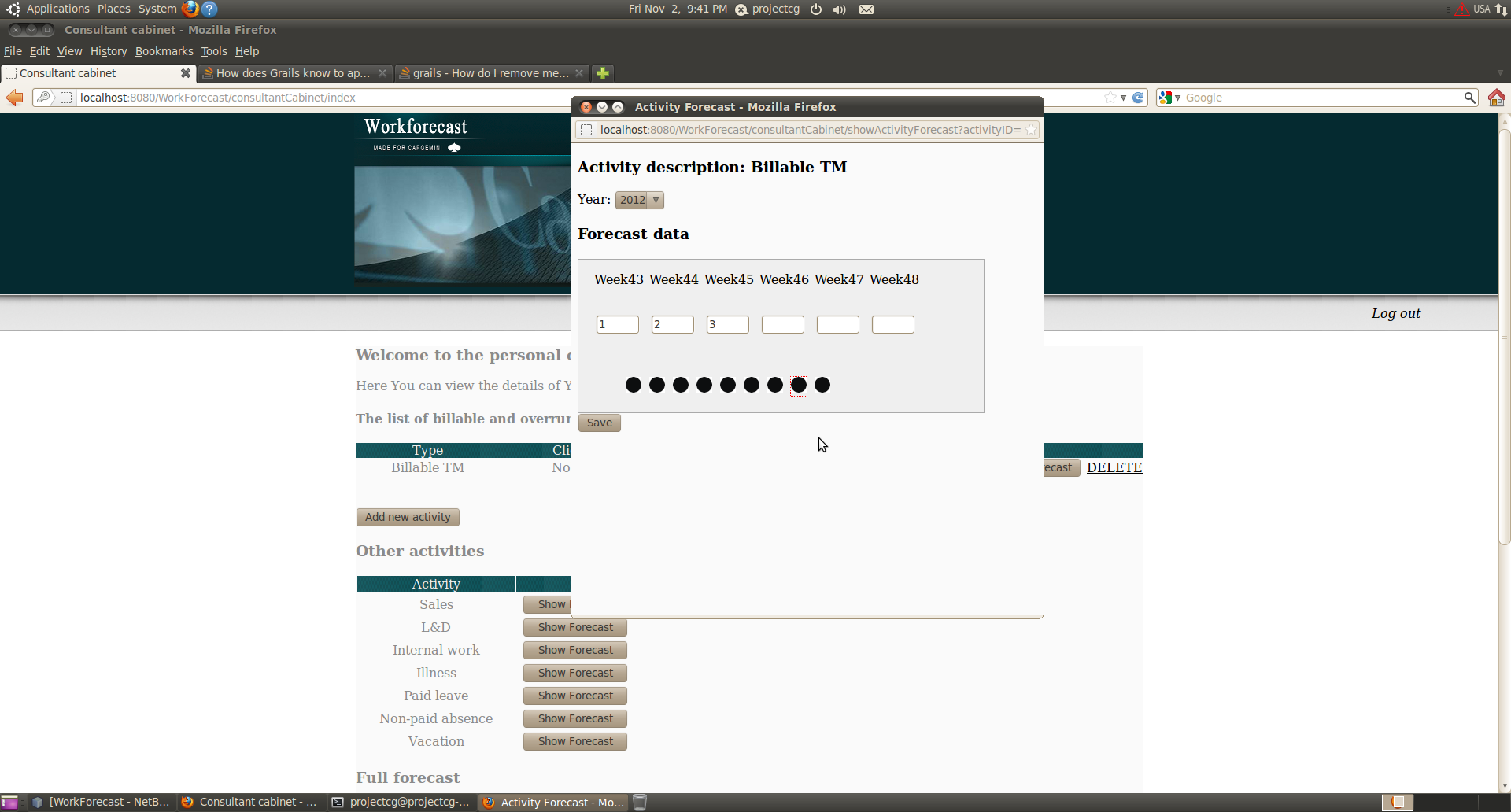Click the Save button
Screen dimensions: 1511x812
599,423
